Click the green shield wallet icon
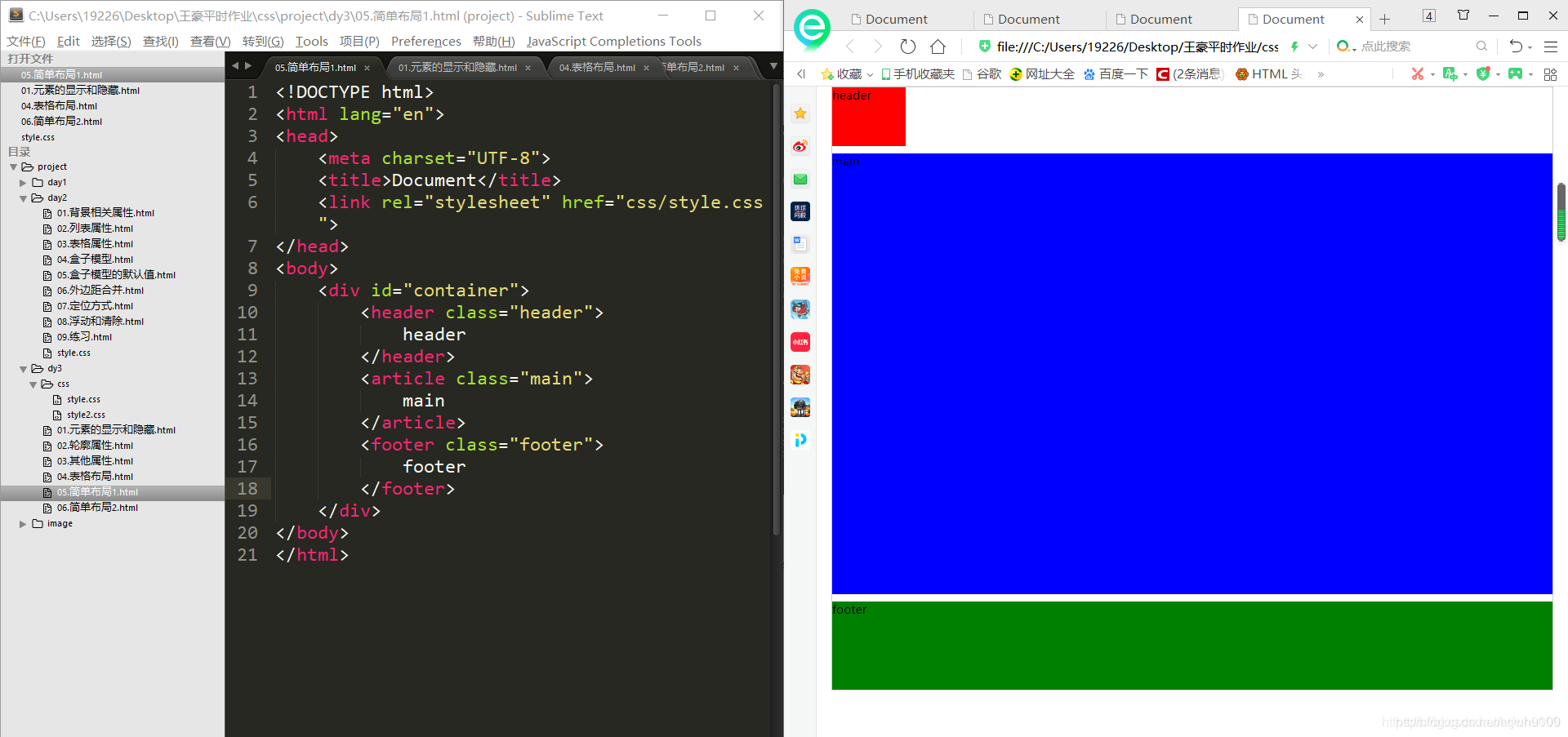 point(1483,74)
